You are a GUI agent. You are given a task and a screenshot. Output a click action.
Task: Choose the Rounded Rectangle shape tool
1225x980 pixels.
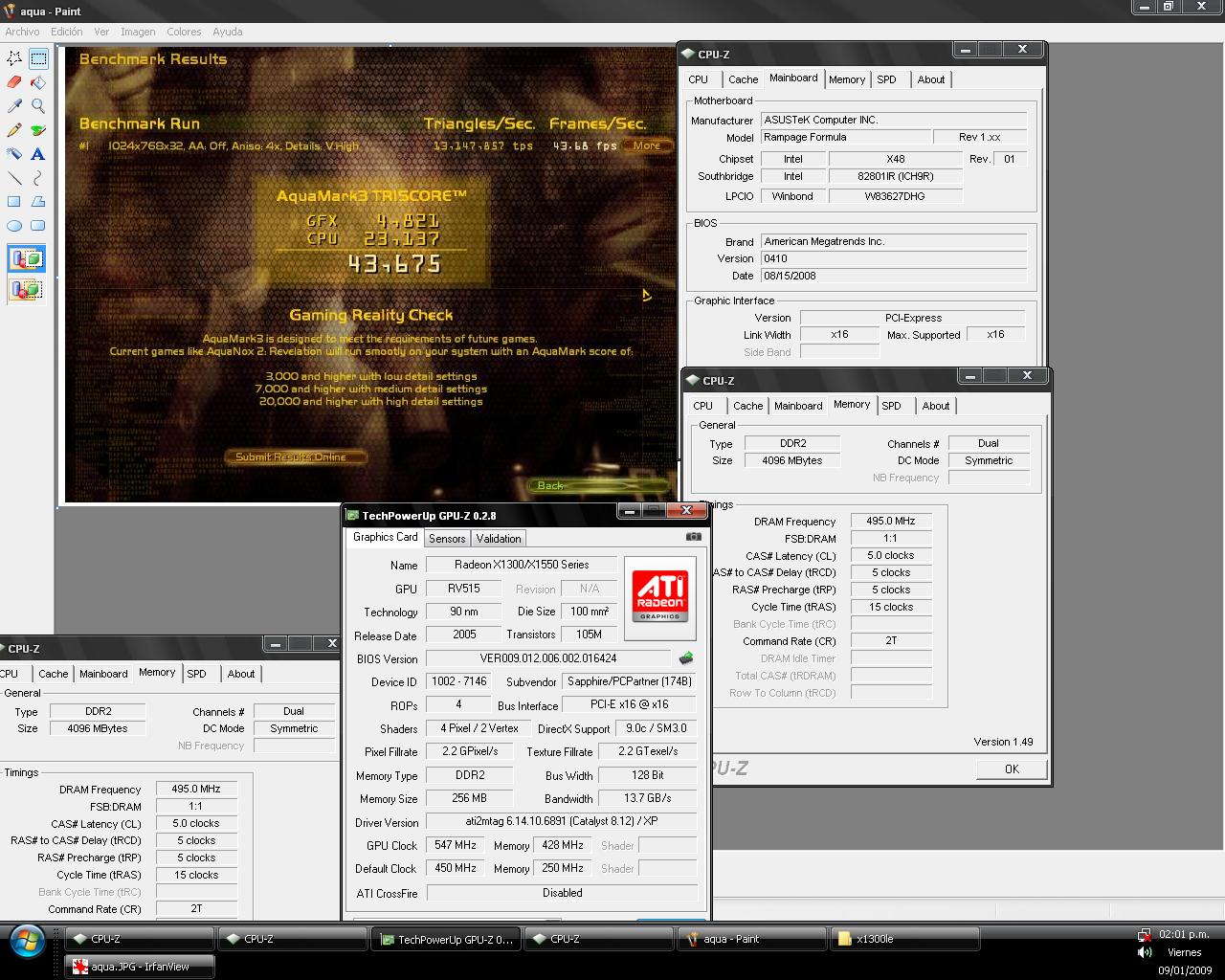(38, 225)
